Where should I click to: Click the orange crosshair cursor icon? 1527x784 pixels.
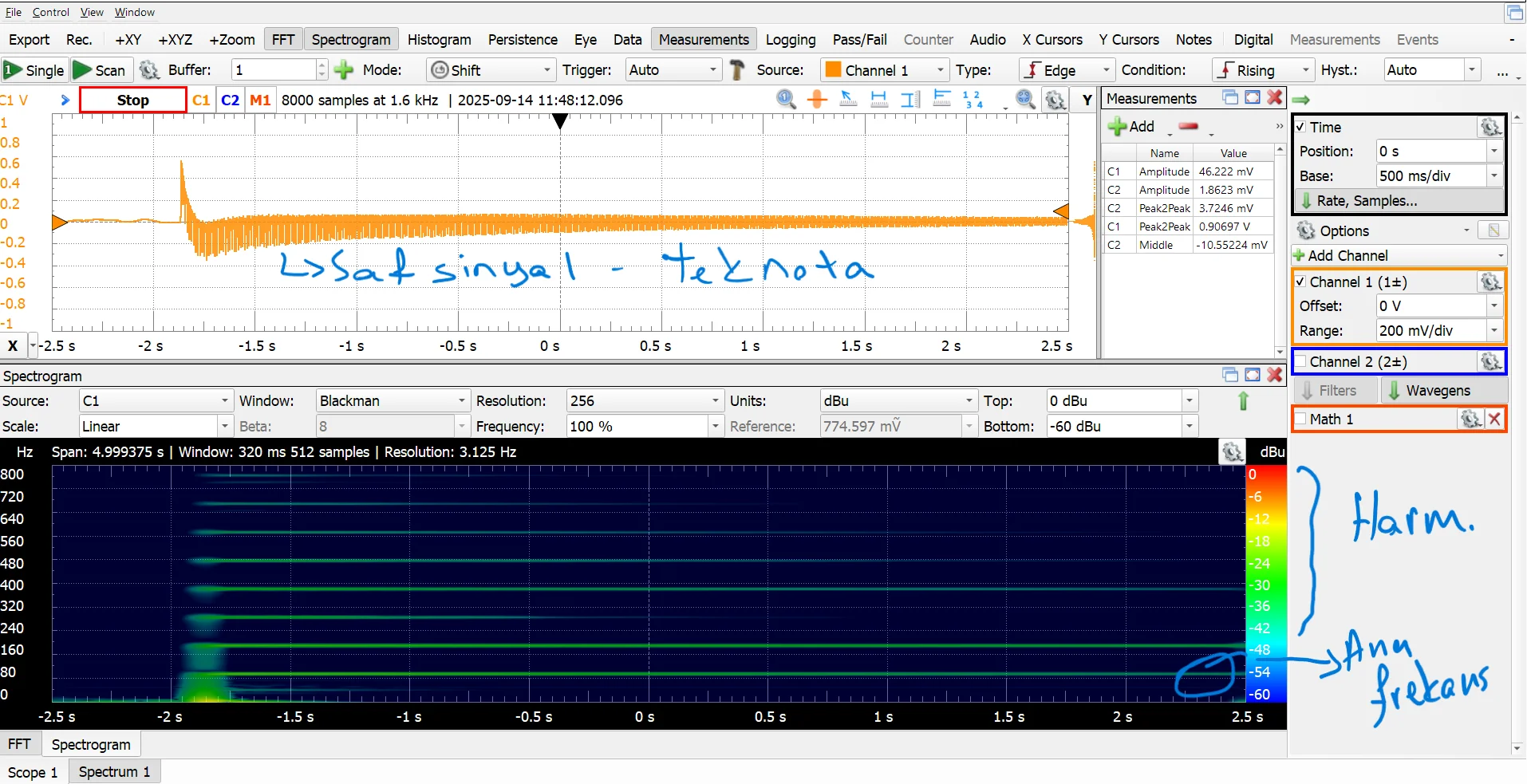point(817,99)
